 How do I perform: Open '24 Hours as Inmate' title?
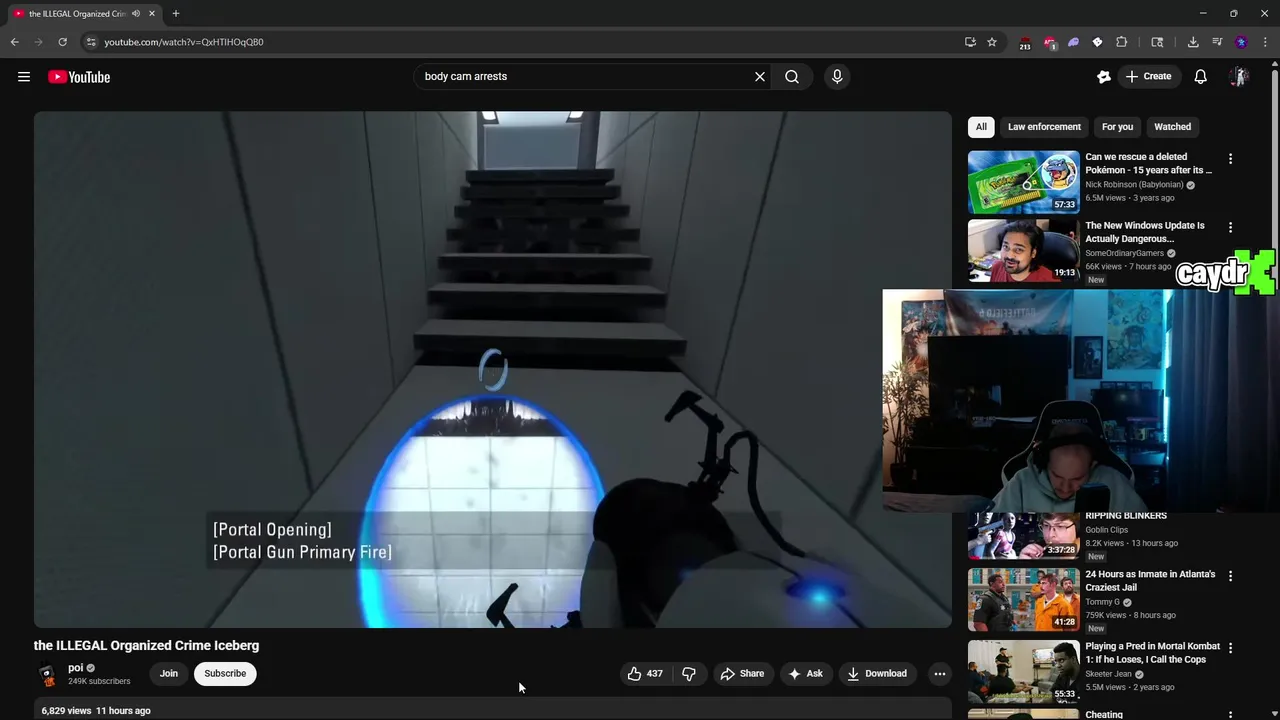(x=1150, y=580)
